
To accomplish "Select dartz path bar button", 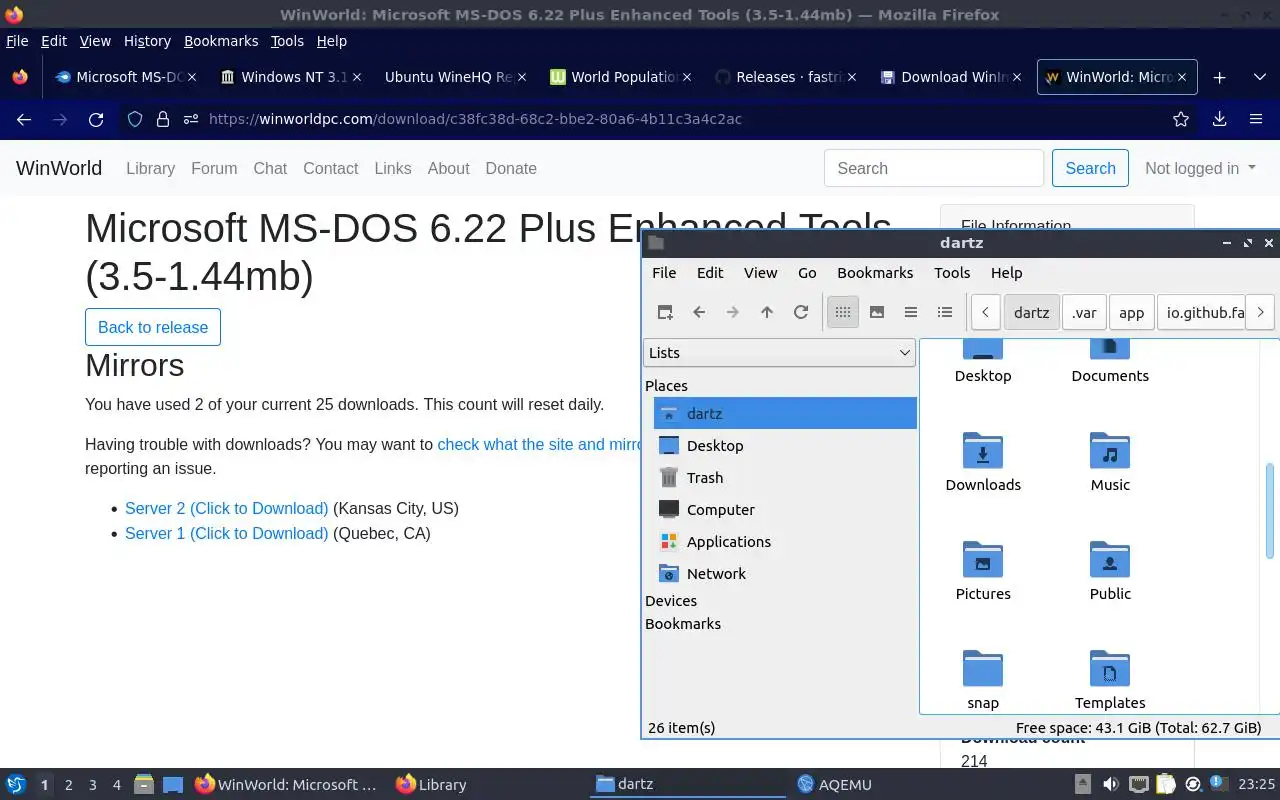I will (1031, 312).
